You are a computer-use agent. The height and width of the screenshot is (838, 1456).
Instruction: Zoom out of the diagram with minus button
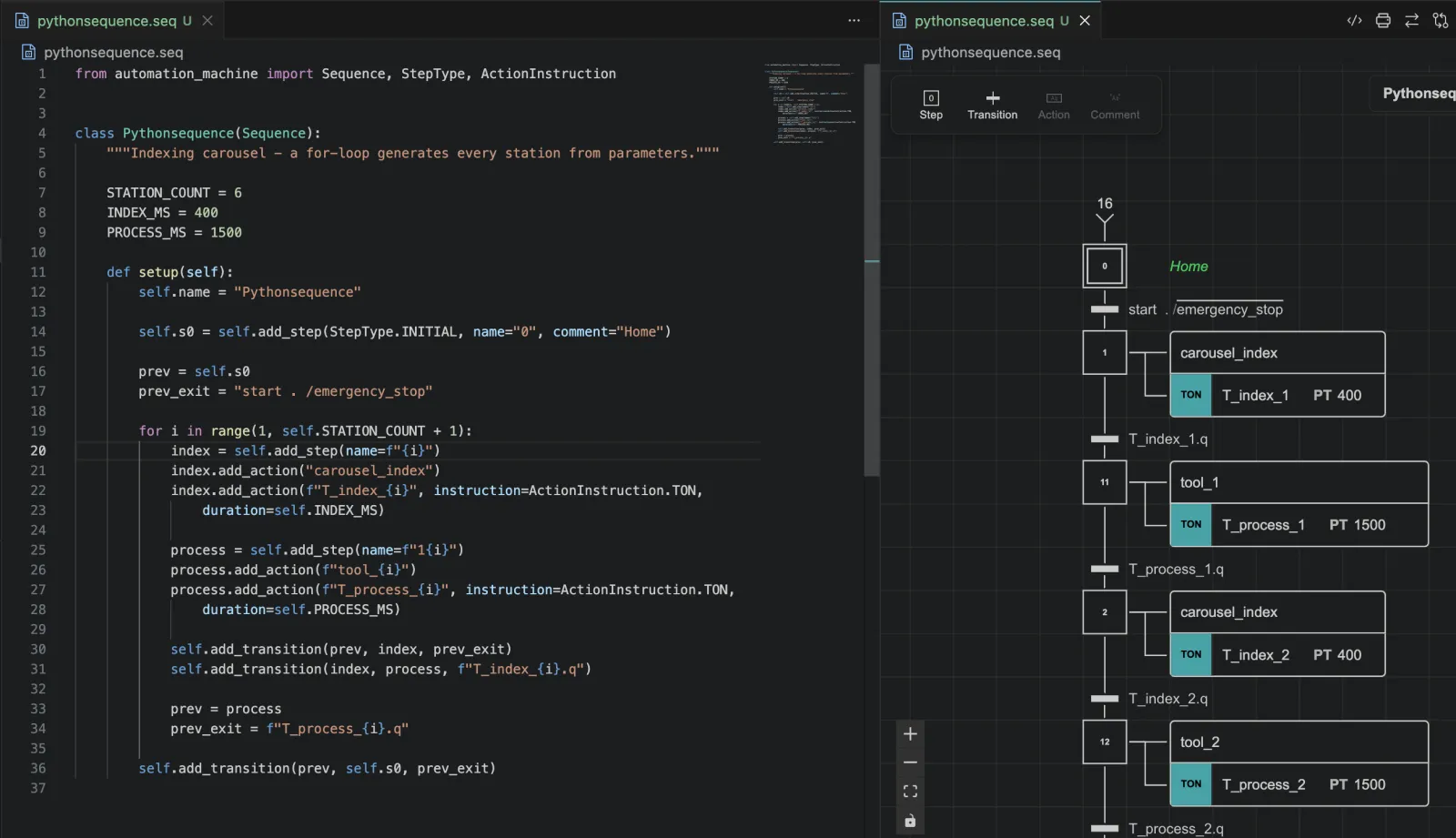tap(910, 762)
